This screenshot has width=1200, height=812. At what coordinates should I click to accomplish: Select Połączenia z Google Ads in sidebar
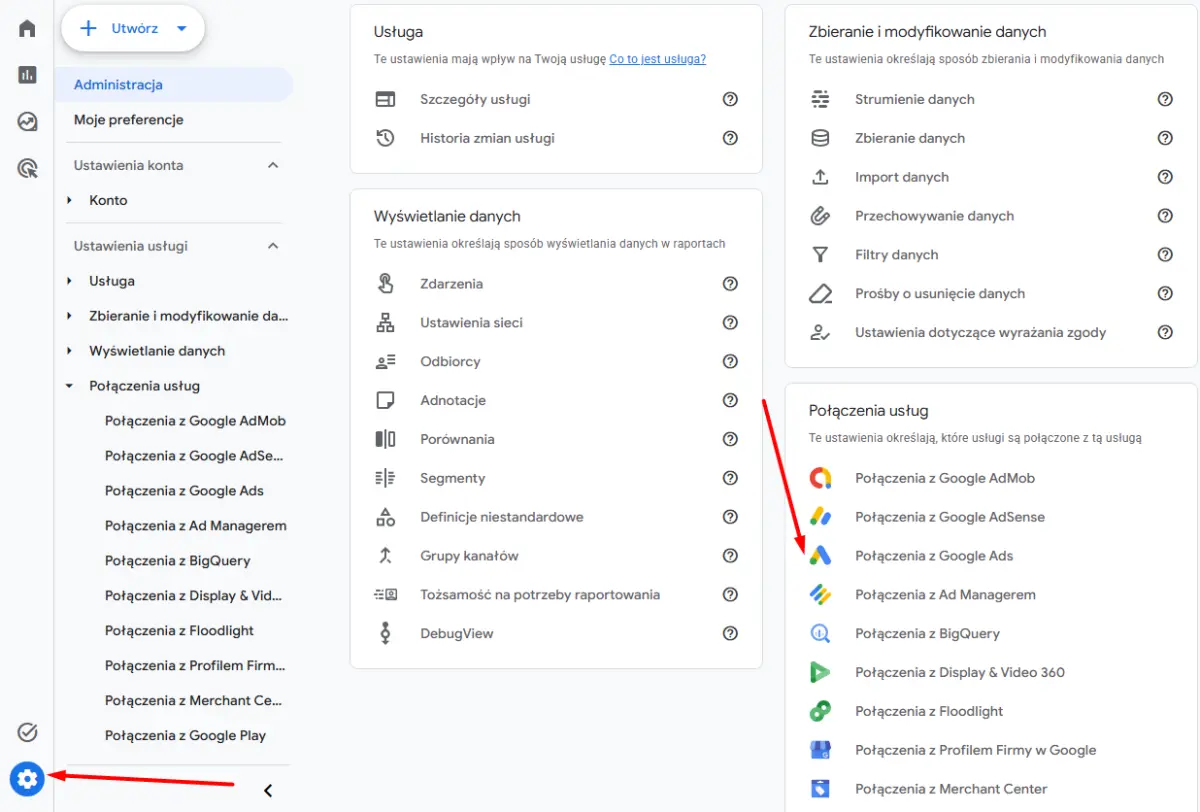pos(184,491)
